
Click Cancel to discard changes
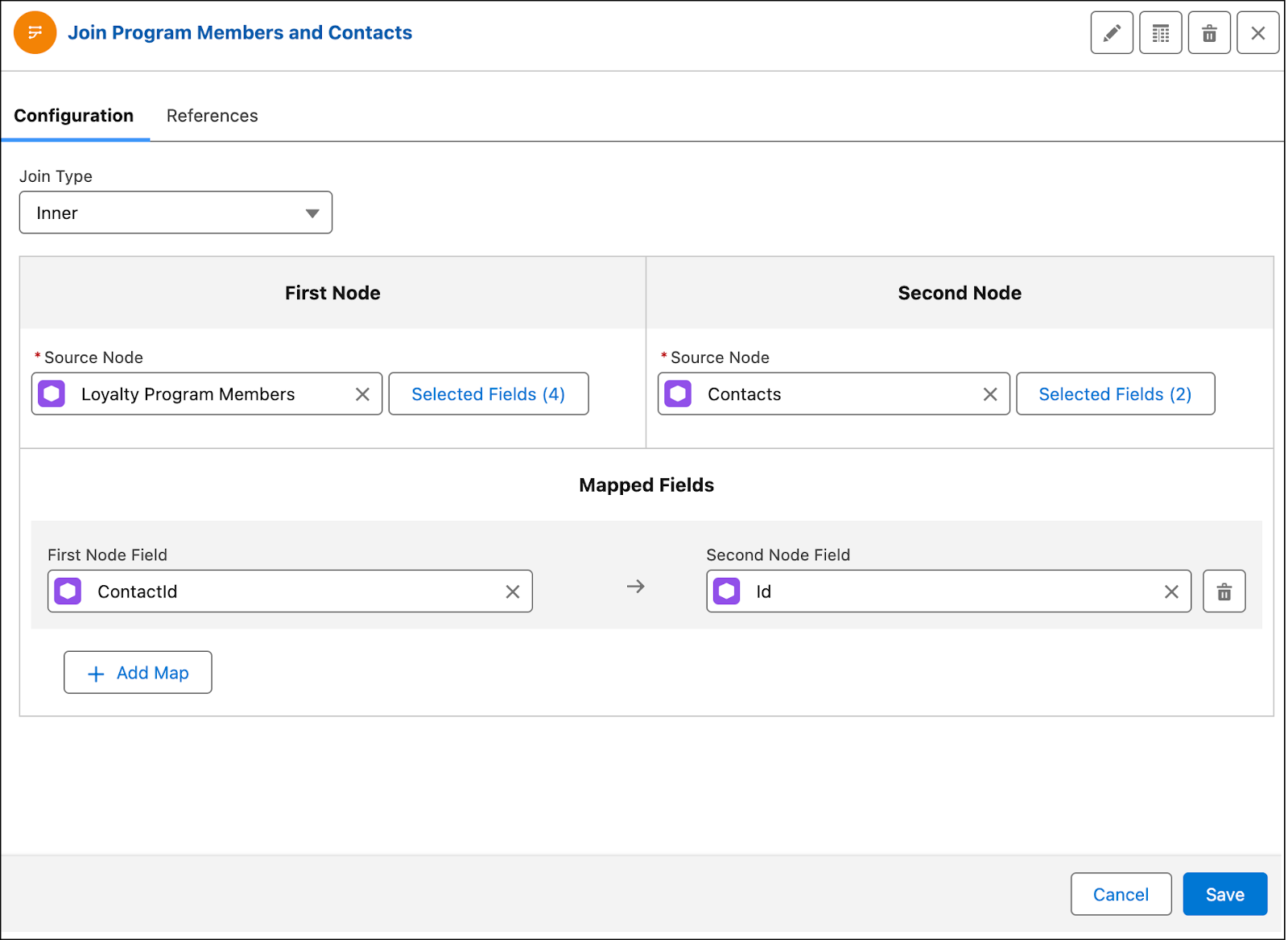point(1121,893)
